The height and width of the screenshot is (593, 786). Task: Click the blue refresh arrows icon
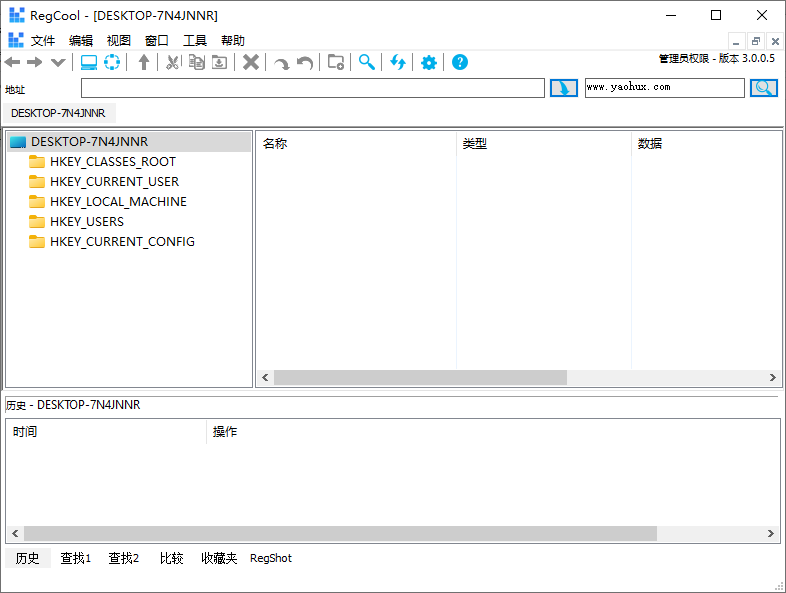tap(398, 62)
